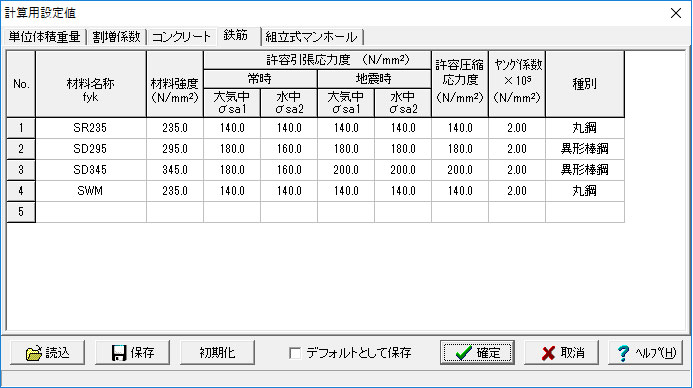
Task: Click the red X 取消 icon
Action: pyautogui.click(x=548, y=353)
